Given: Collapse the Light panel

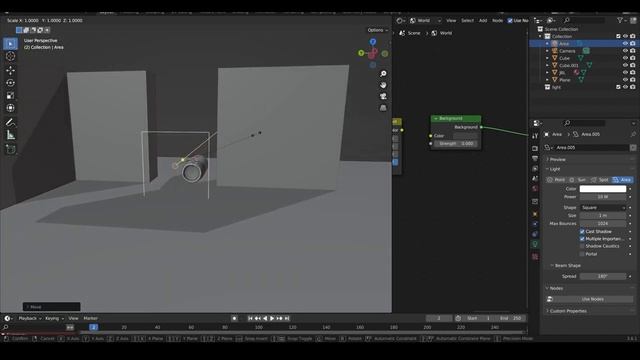Looking at the screenshot, I should (x=554, y=169).
